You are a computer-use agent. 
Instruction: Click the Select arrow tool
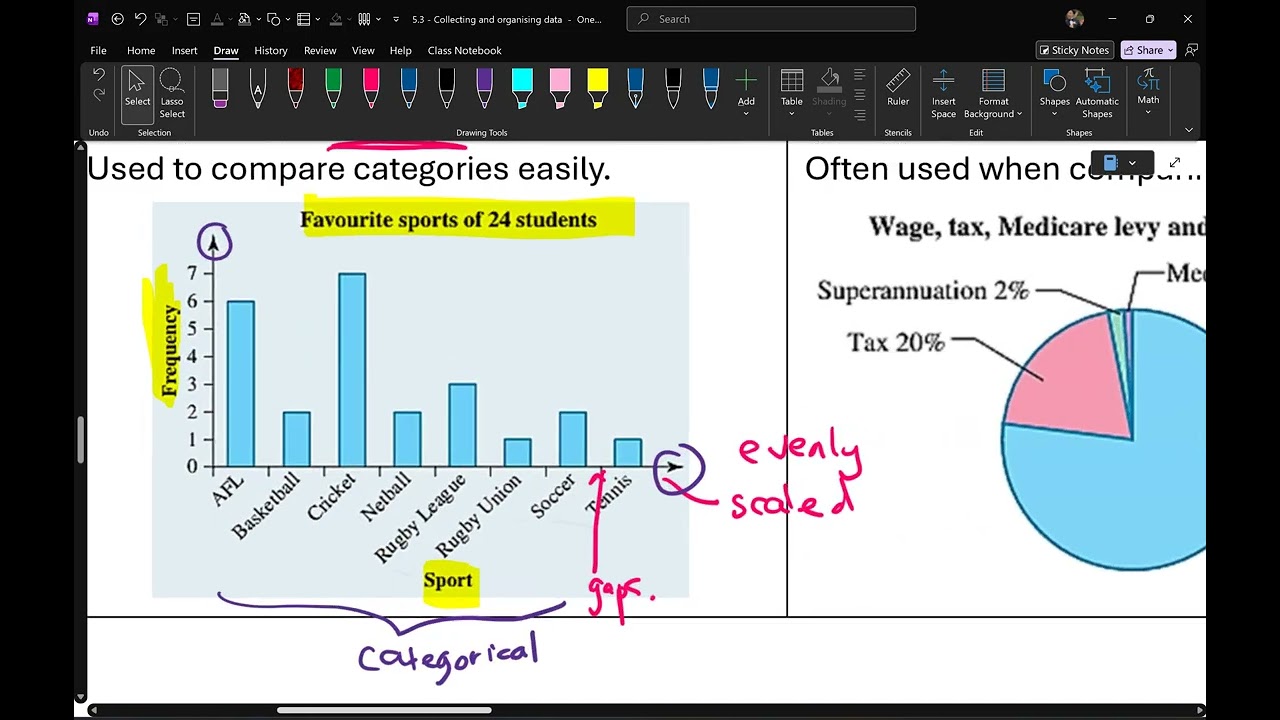(x=138, y=94)
